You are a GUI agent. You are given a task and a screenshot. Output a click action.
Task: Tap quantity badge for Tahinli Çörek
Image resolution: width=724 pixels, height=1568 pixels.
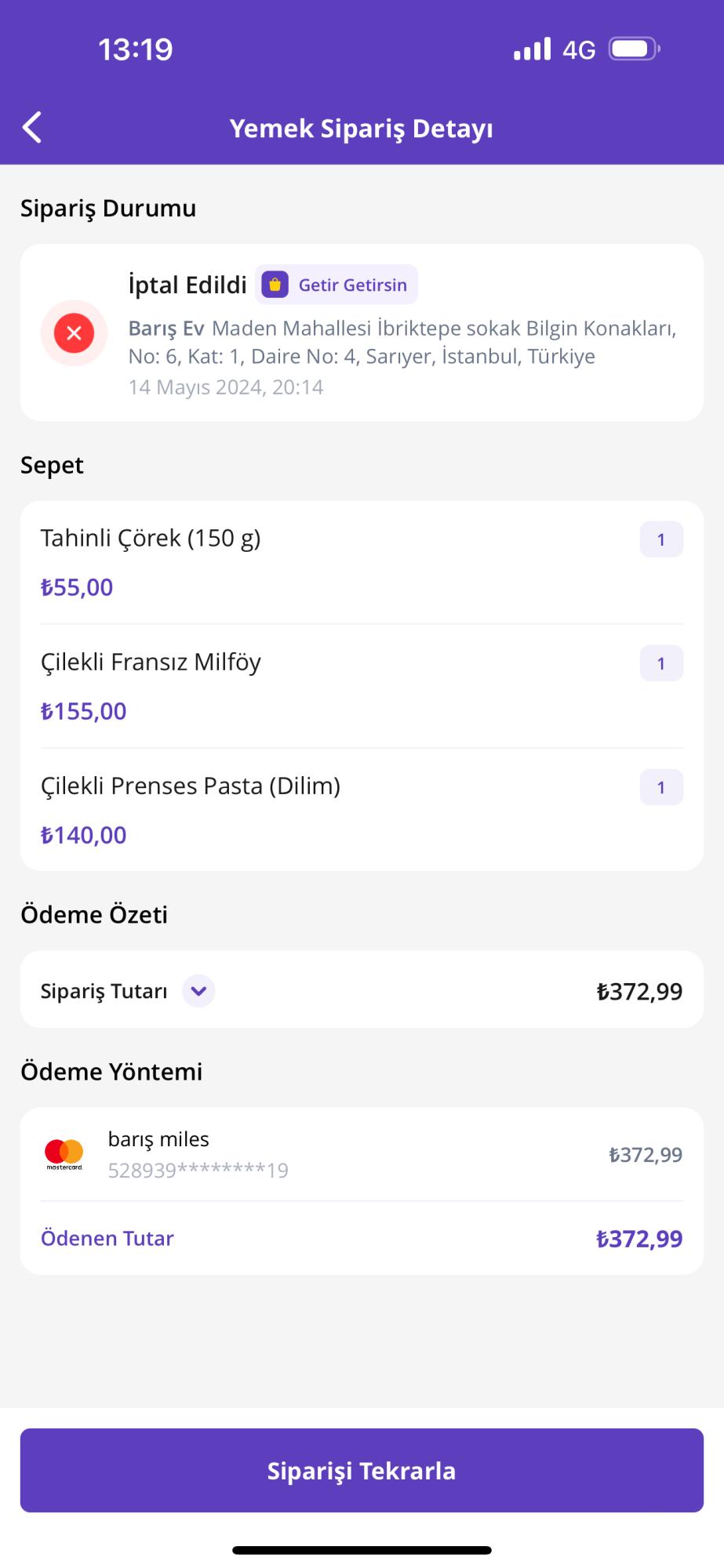click(661, 539)
